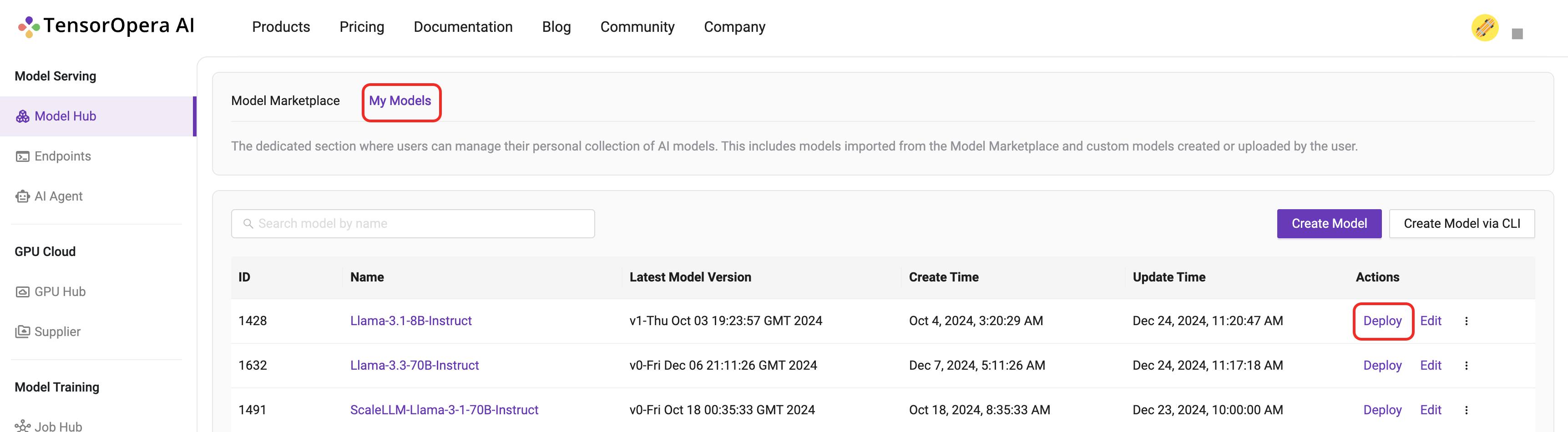Switch to Model Marketplace tab
The width and height of the screenshot is (1568, 432).
285,100
